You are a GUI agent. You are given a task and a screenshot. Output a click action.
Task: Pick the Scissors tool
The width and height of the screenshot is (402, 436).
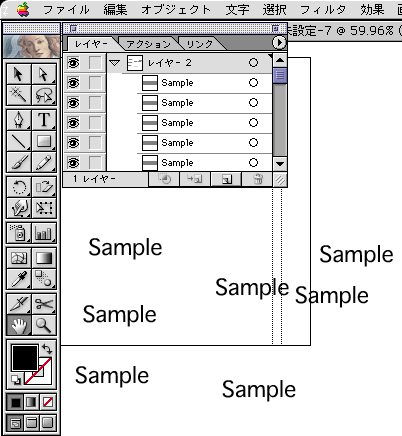click(x=44, y=304)
